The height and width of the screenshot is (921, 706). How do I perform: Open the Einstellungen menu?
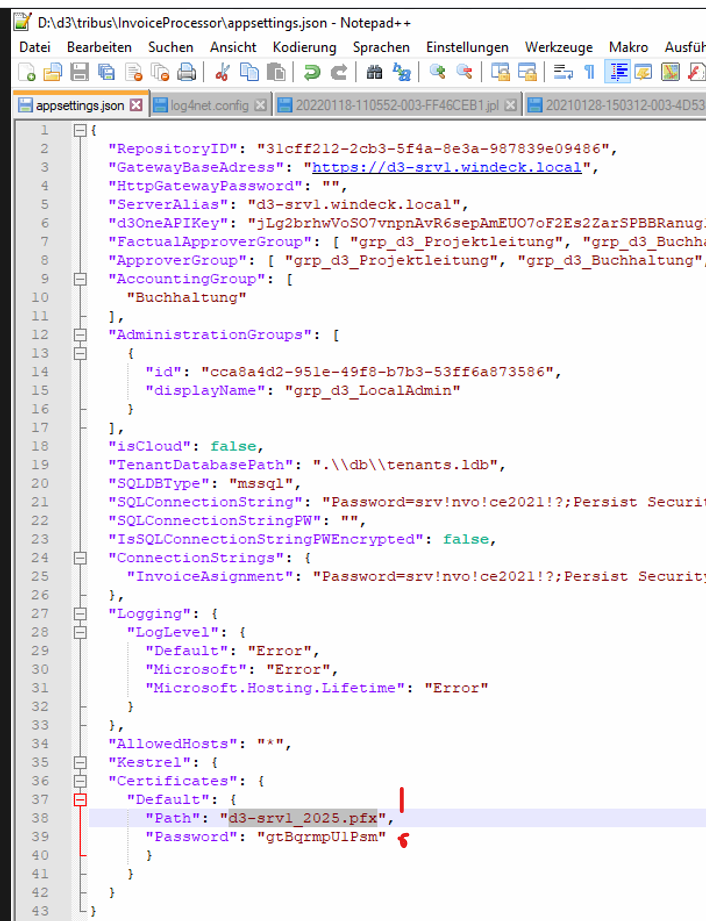point(467,47)
